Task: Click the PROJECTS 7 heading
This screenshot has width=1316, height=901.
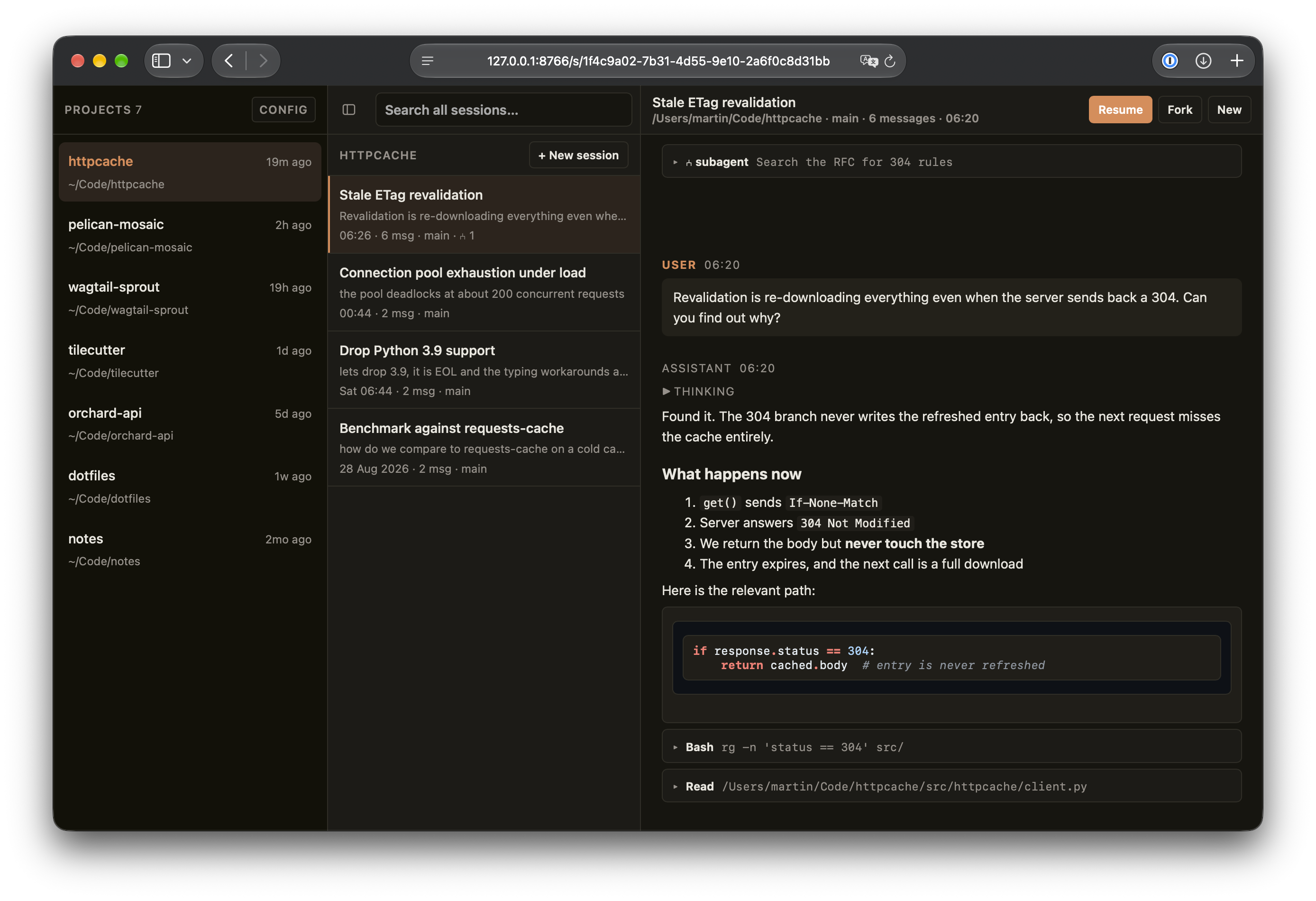Action: 103,110
